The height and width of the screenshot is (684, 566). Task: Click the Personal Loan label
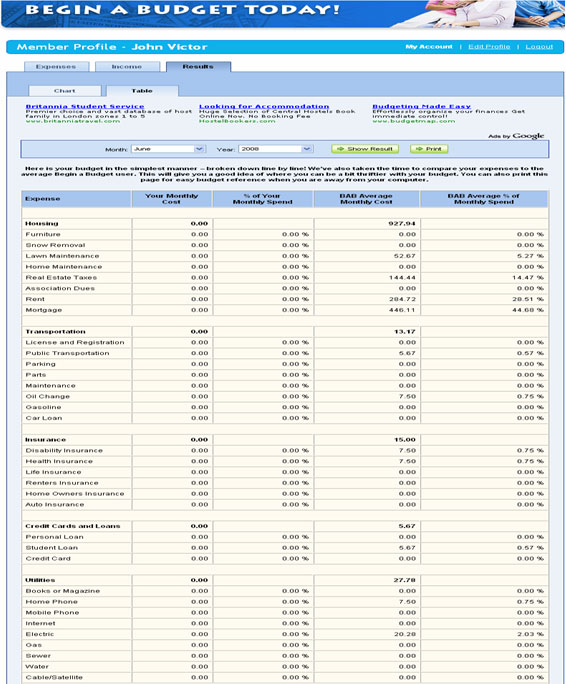coord(54,537)
